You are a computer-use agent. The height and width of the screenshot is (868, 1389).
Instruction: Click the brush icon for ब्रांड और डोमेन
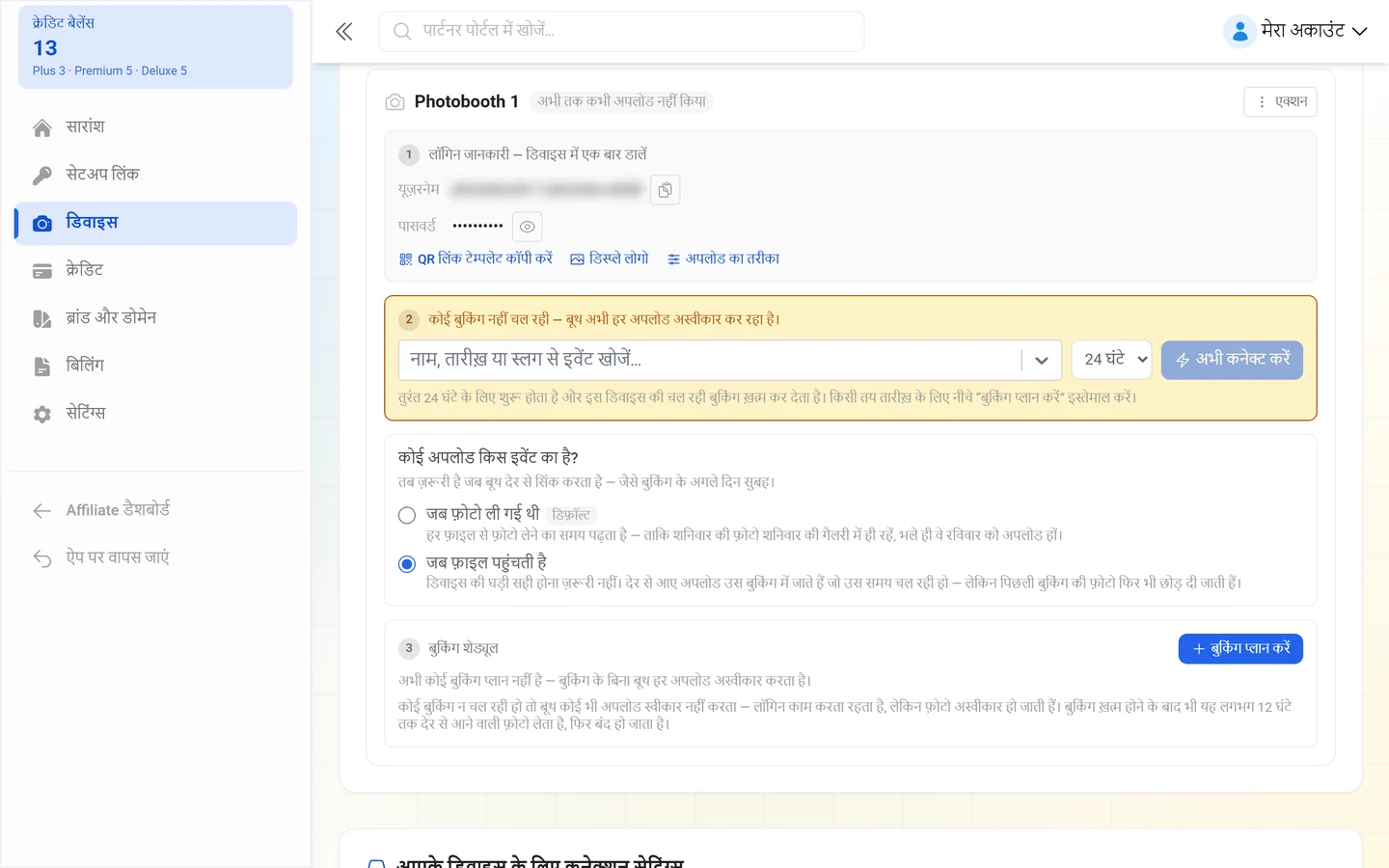pos(42,318)
